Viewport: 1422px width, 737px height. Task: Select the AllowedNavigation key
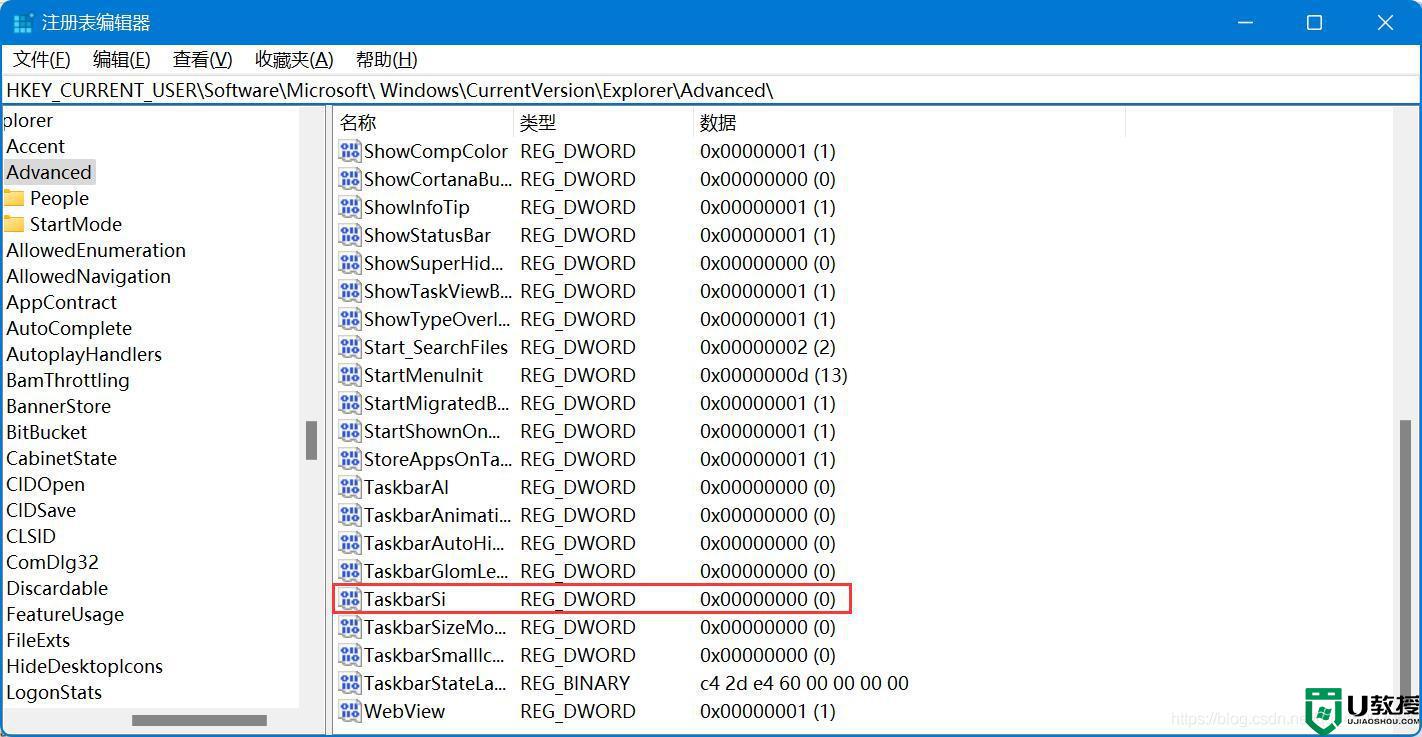[89, 276]
